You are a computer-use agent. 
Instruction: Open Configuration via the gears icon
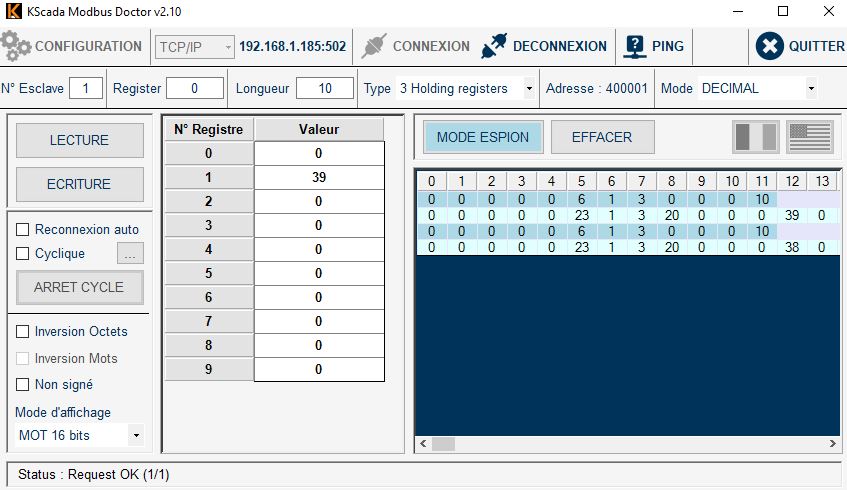click(x=17, y=46)
